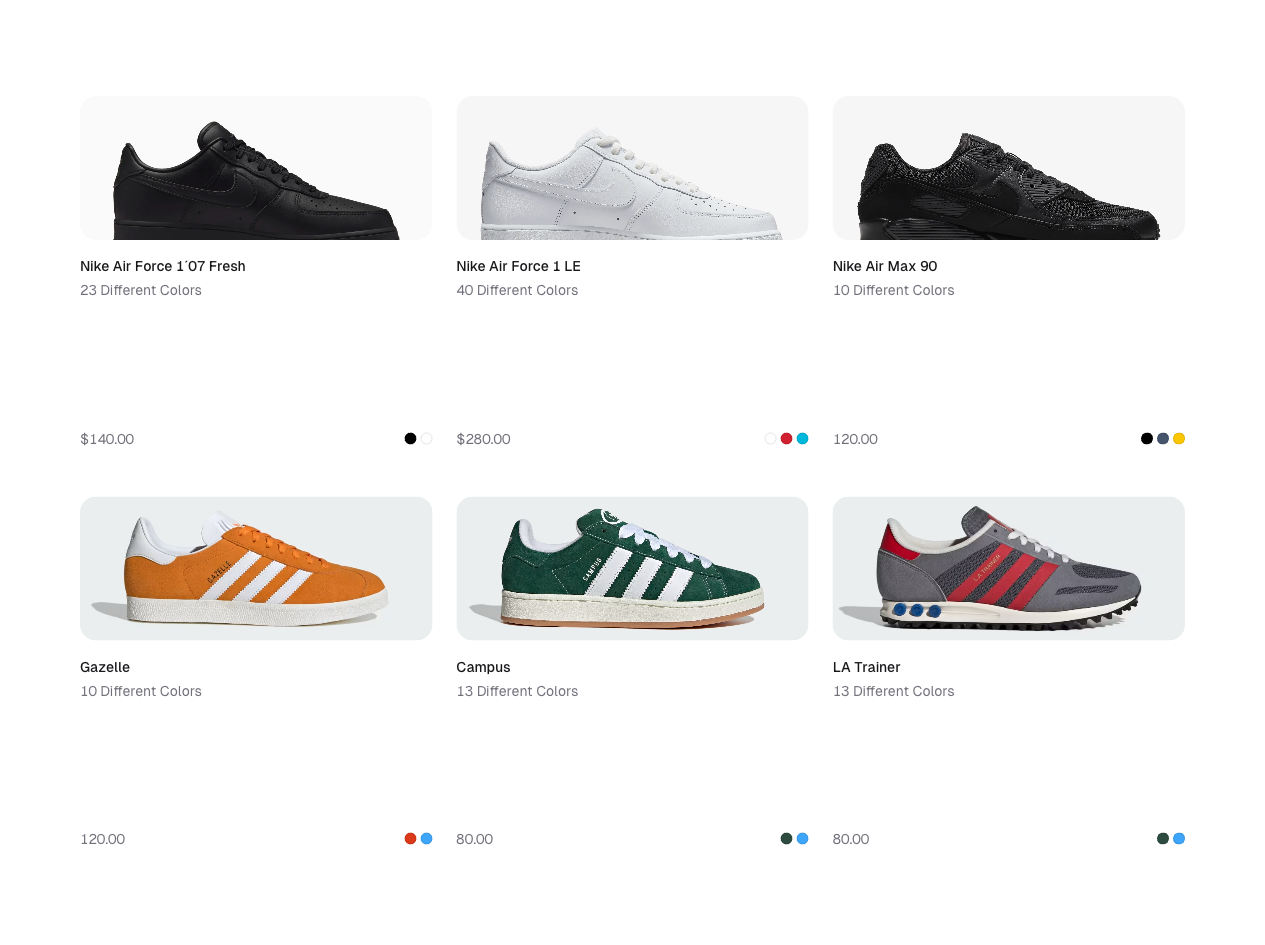Click the $280.00 price of Nike Air Force 1 LE
This screenshot has width=1265, height=945.
[x=483, y=438]
